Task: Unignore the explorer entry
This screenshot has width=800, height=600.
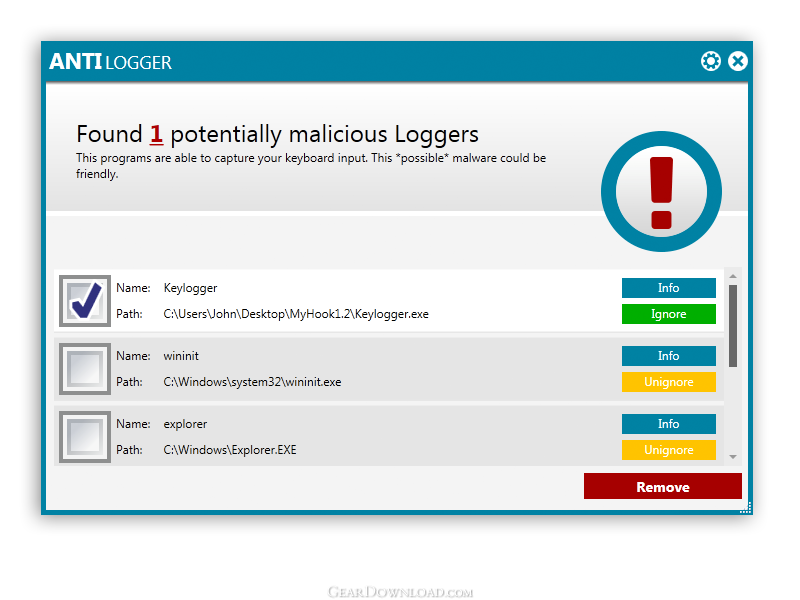Action: [668, 450]
